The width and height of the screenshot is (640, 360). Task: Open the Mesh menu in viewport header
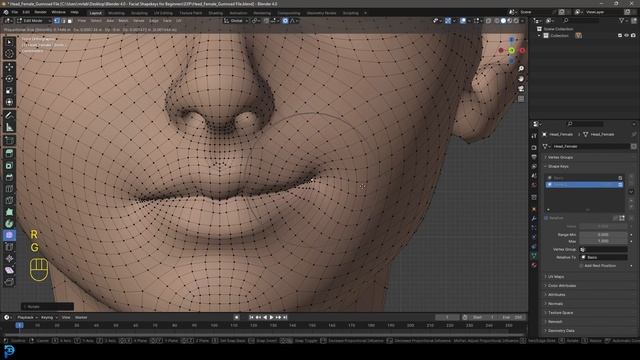point(123,20)
